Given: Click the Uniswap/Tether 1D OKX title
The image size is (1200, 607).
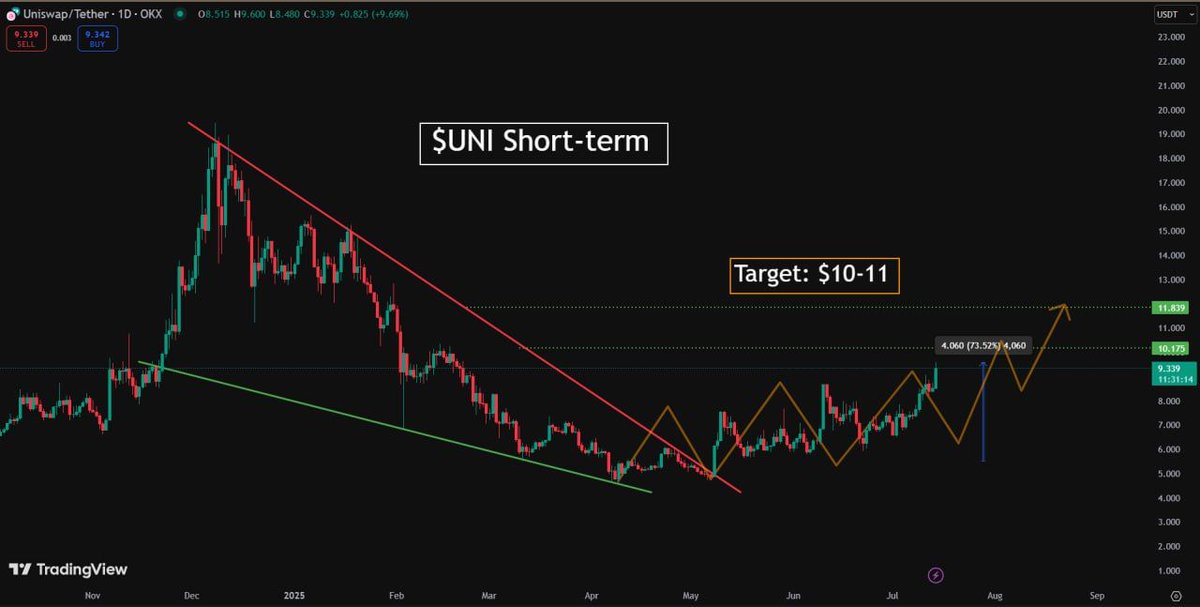Looking at the screenshot, I should 93,14.
